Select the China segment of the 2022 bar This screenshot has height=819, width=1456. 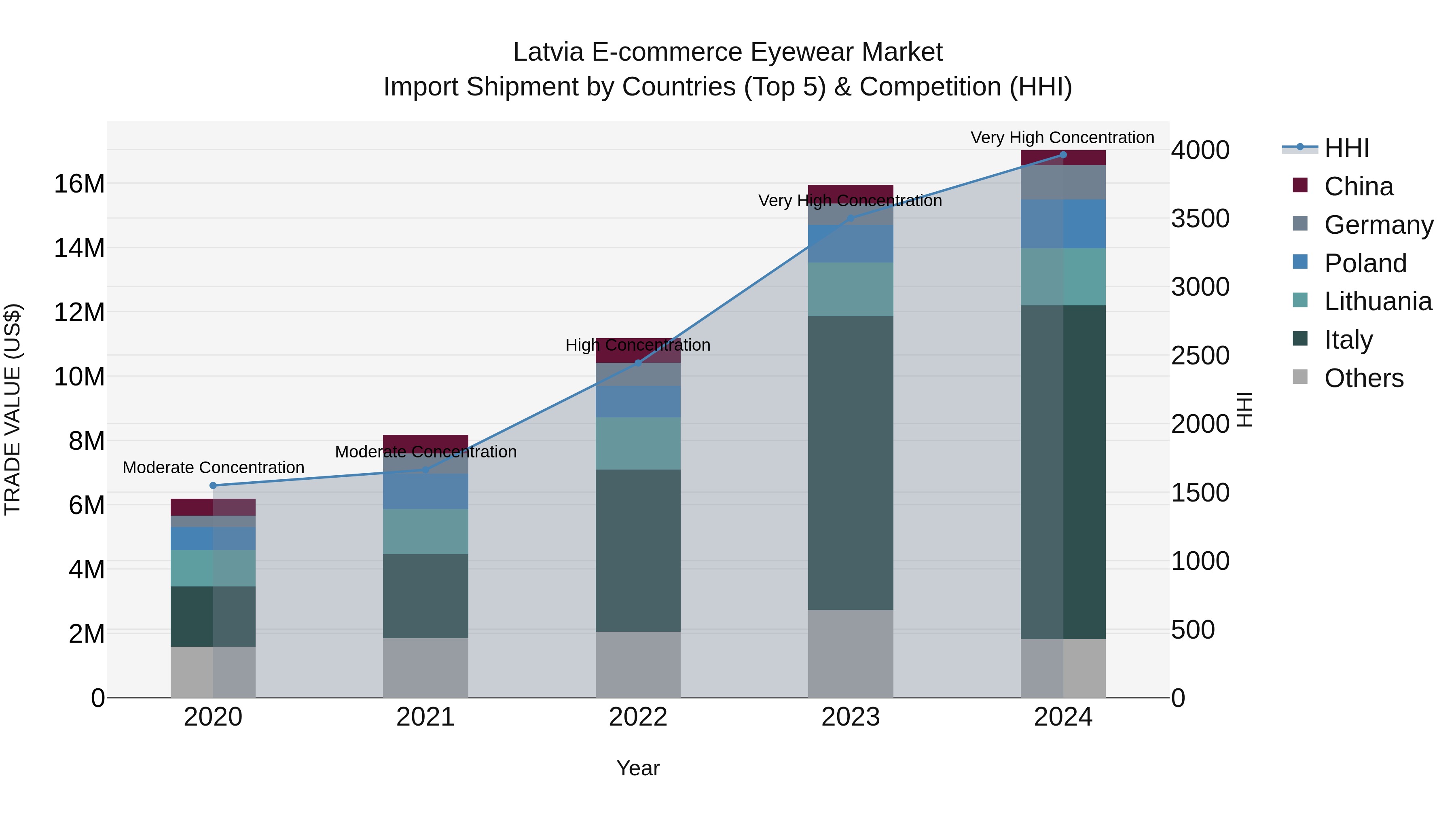pyautogui.click(x=638, y=350)
